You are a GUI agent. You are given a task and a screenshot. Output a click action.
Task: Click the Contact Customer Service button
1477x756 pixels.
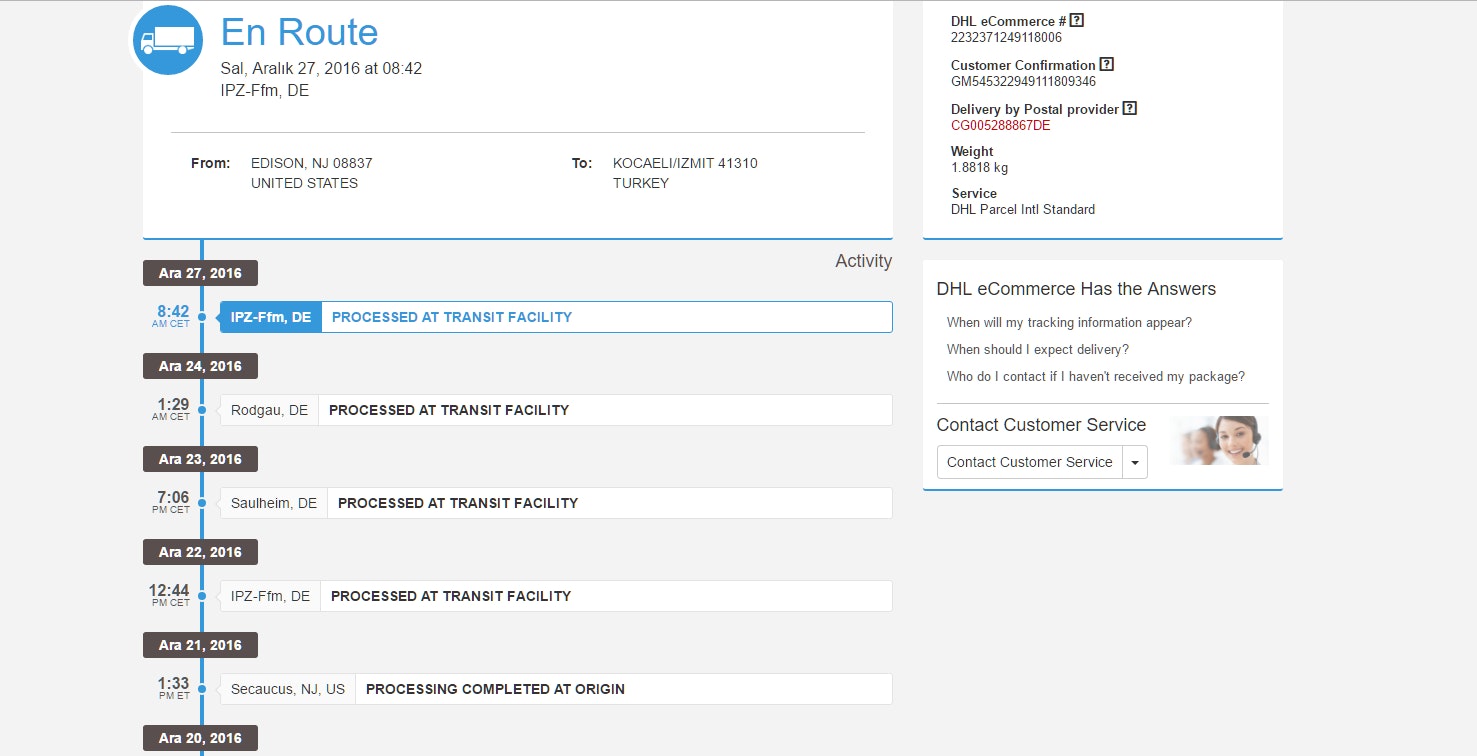point(1029,462)
